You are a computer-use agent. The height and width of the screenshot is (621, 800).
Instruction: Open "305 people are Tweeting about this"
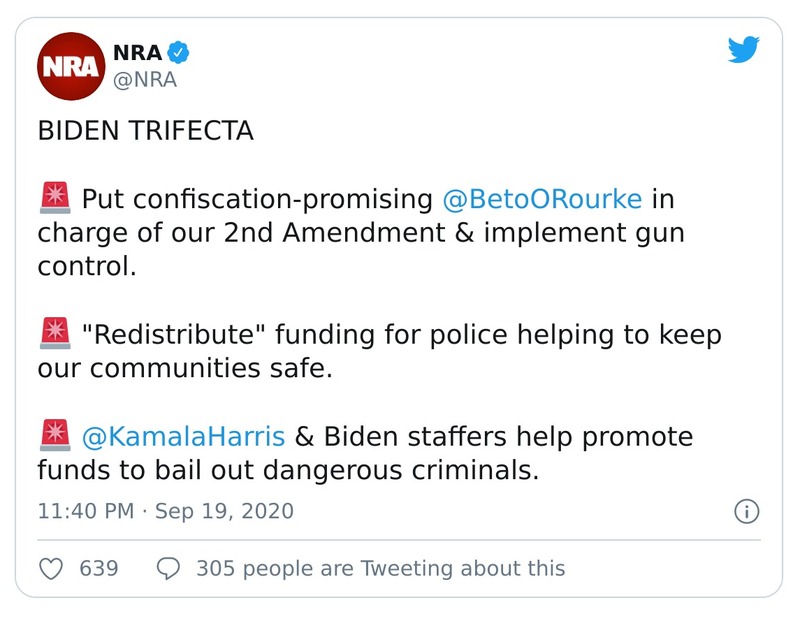click(x=380, y=568)
